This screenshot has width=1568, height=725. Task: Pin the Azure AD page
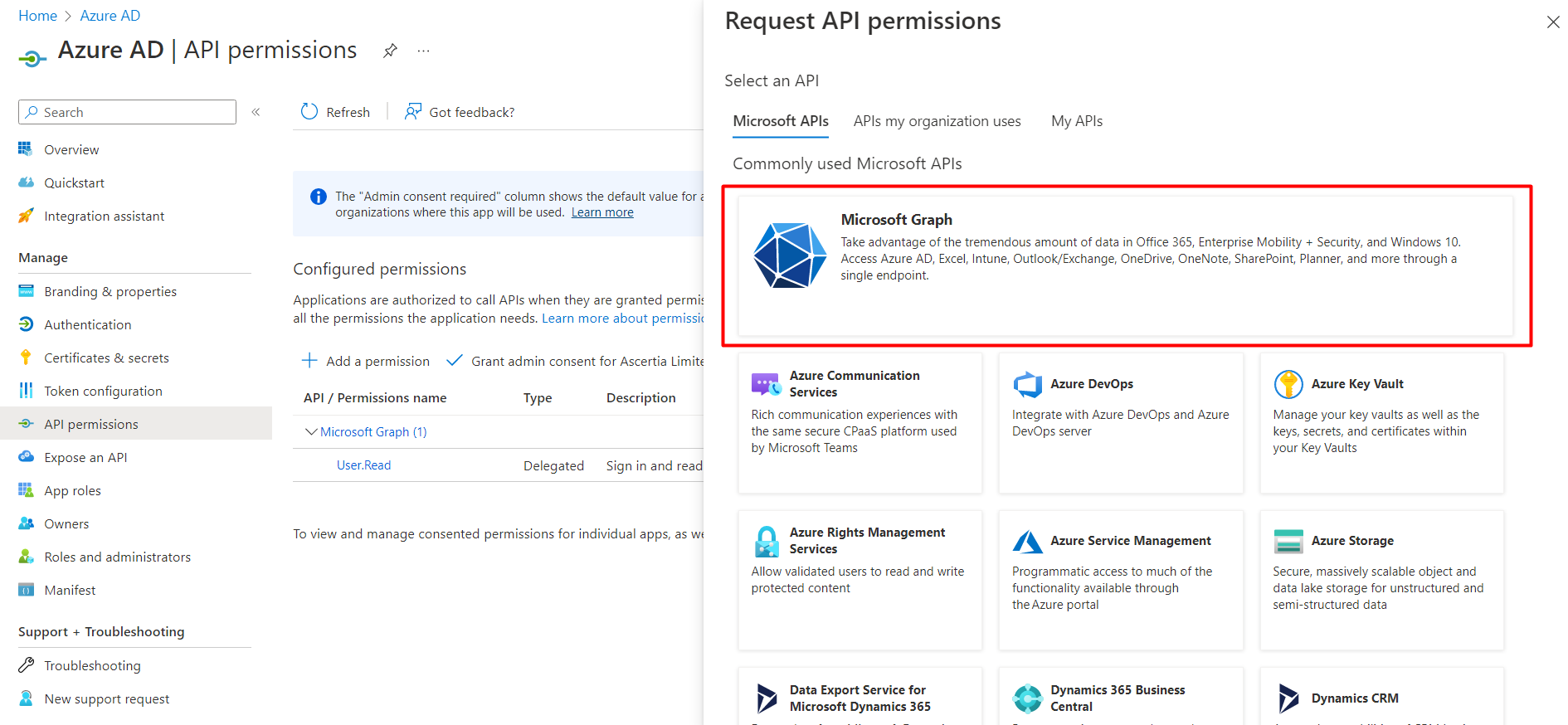(390, 51)
